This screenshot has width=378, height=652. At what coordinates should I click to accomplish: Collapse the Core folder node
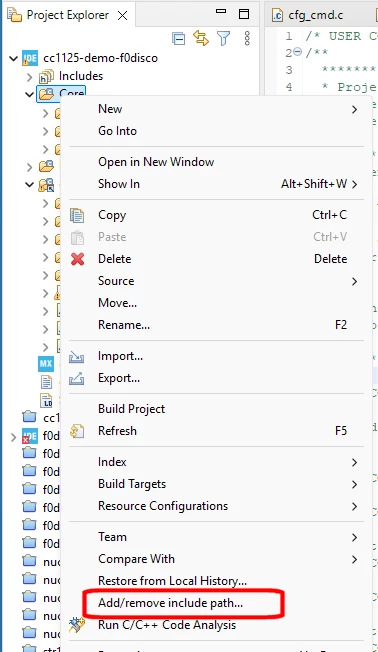(x=30, y=94)
